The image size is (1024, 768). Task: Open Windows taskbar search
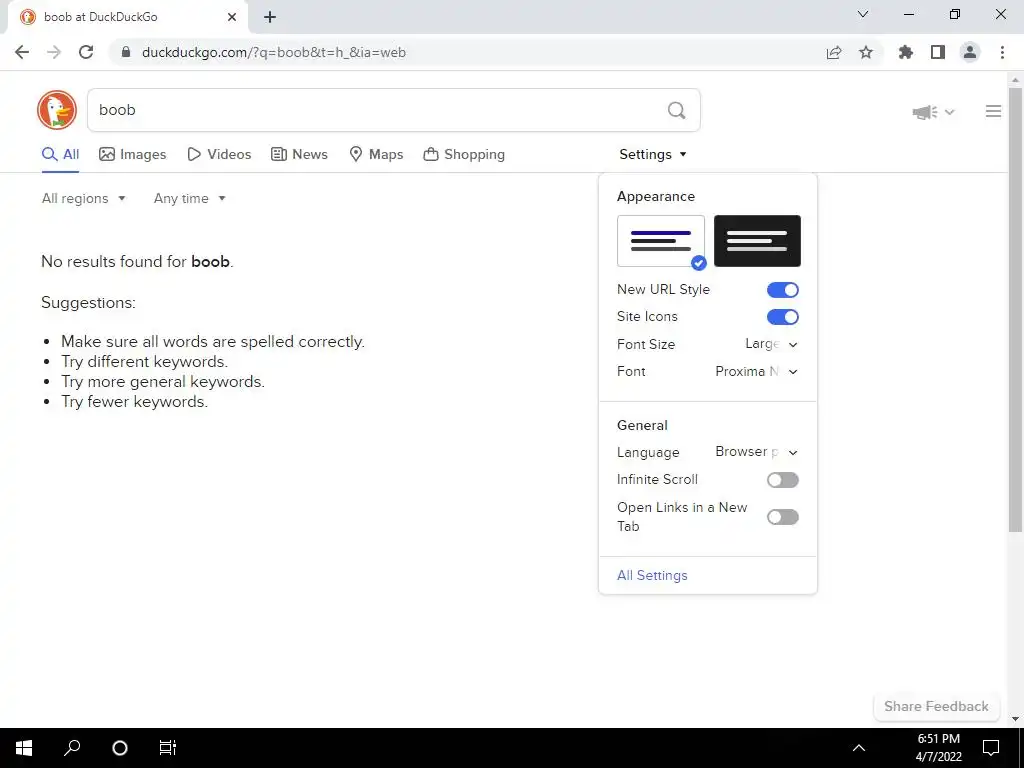coord(72,748)
